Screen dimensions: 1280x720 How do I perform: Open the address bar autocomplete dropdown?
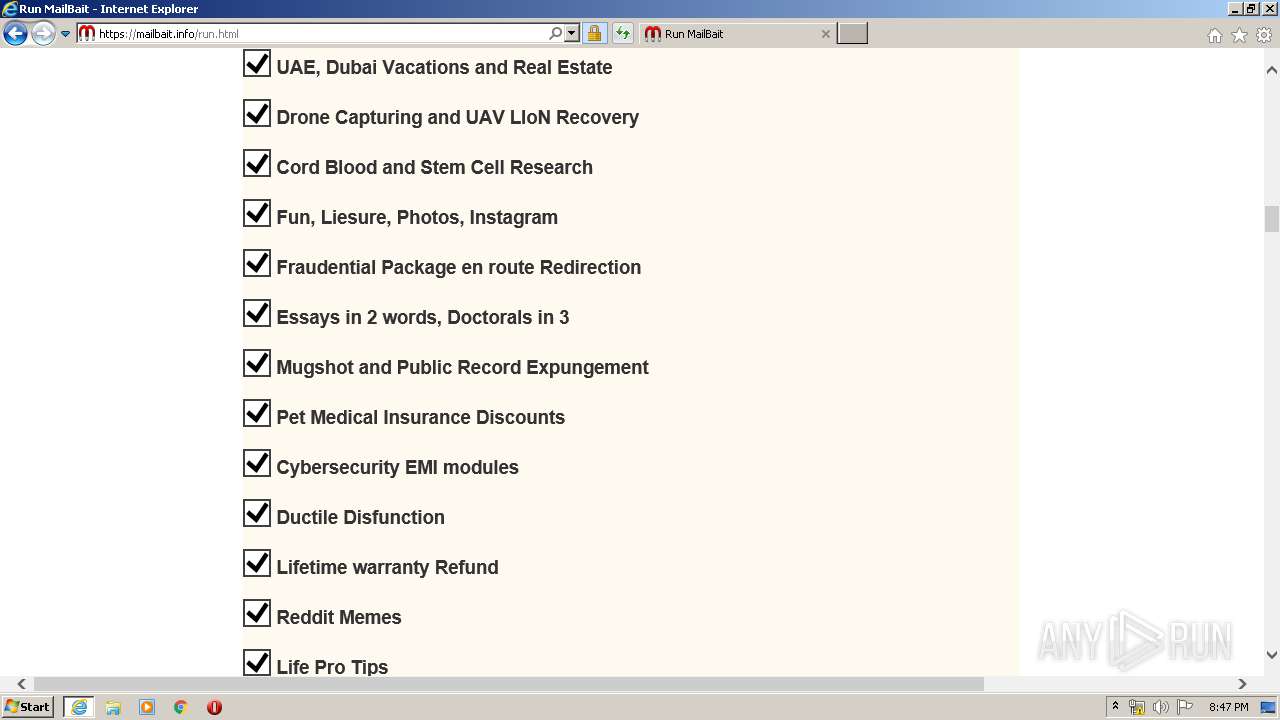(x=572, y=34)
